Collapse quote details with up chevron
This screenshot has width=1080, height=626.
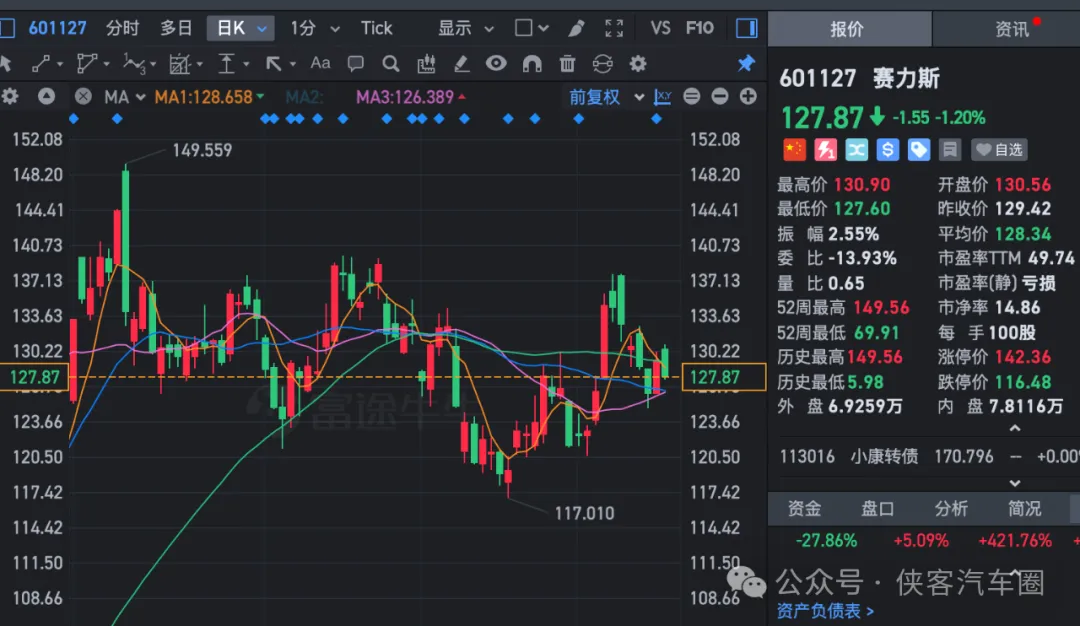click(1015, 428)
